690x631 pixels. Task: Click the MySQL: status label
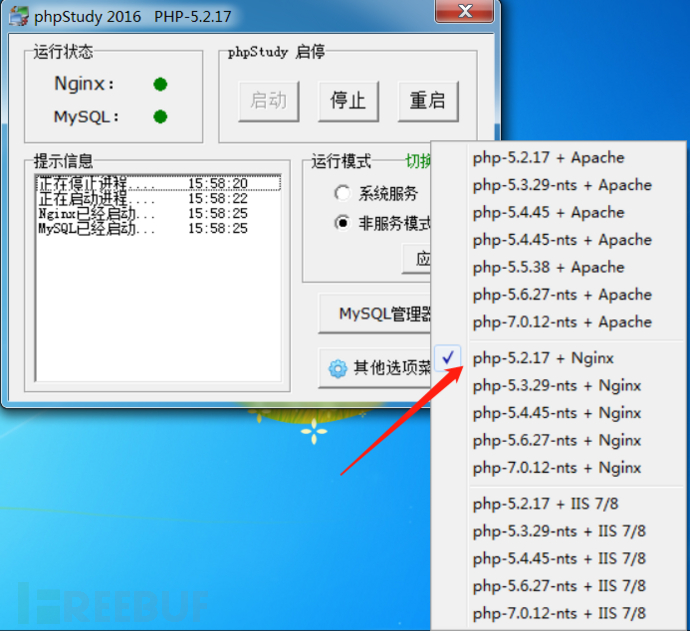(86, 117)
